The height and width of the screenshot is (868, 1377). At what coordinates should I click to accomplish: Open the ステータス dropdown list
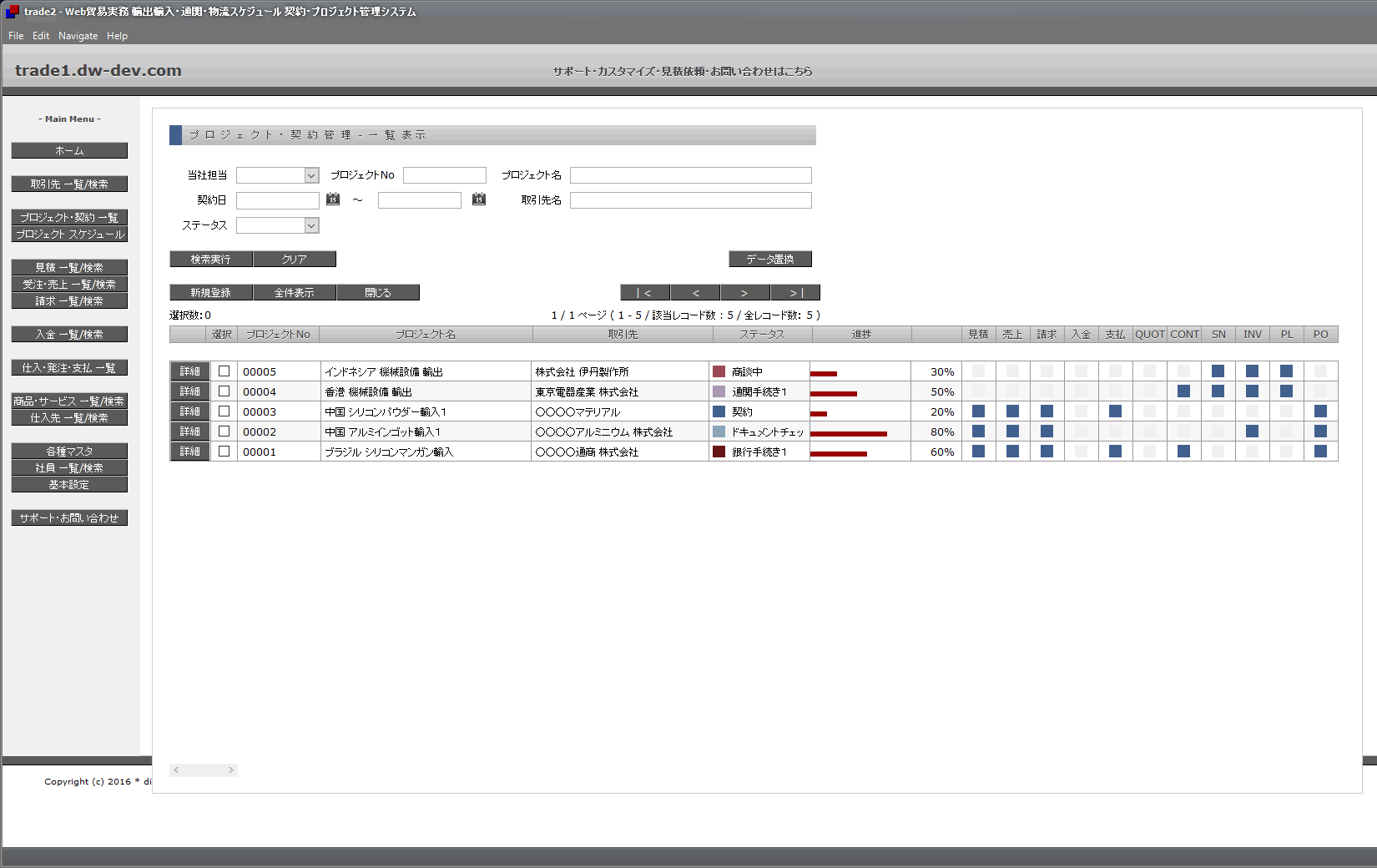tap(311, 225)
